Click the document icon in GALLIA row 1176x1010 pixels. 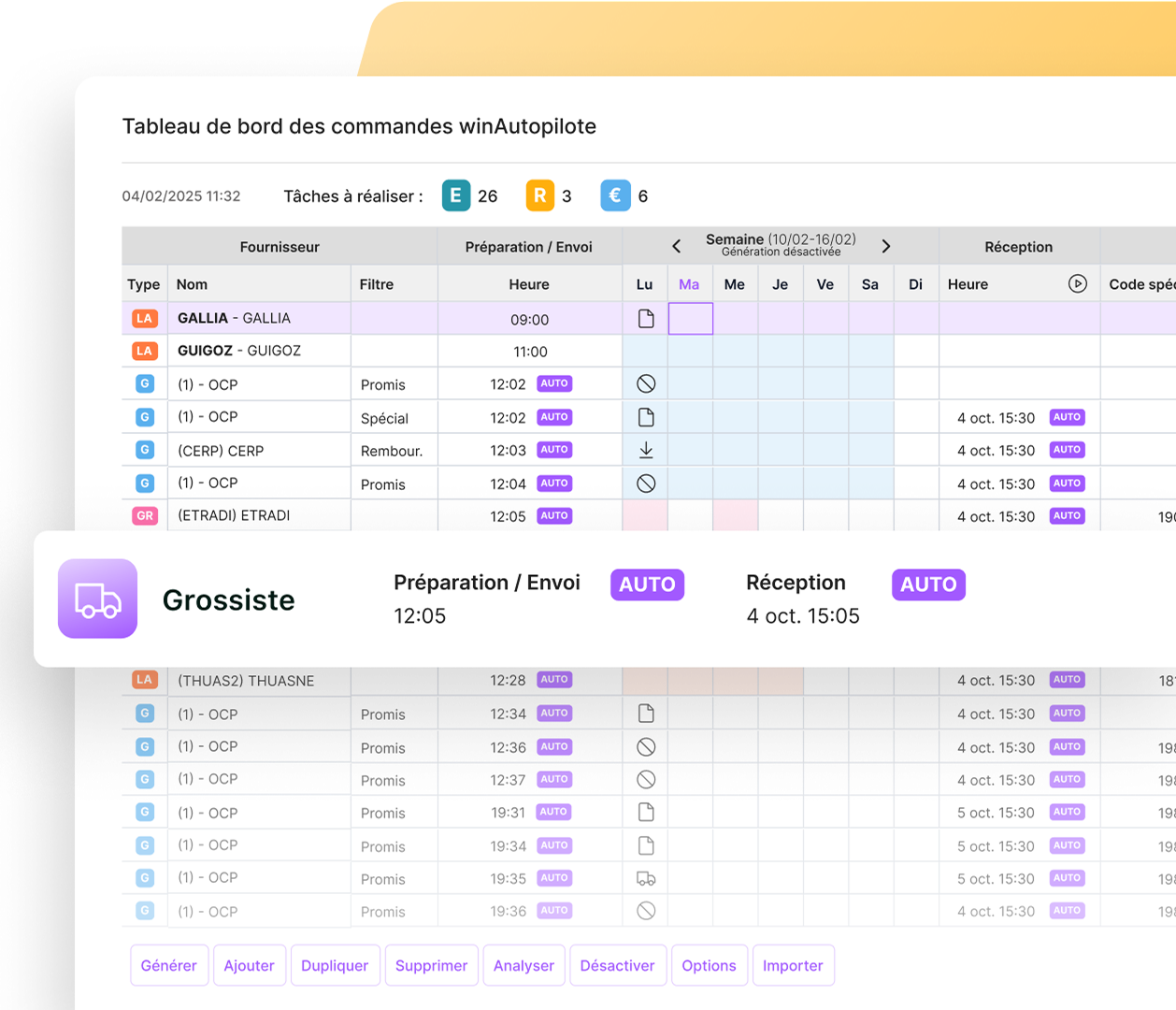click(646, 319)
